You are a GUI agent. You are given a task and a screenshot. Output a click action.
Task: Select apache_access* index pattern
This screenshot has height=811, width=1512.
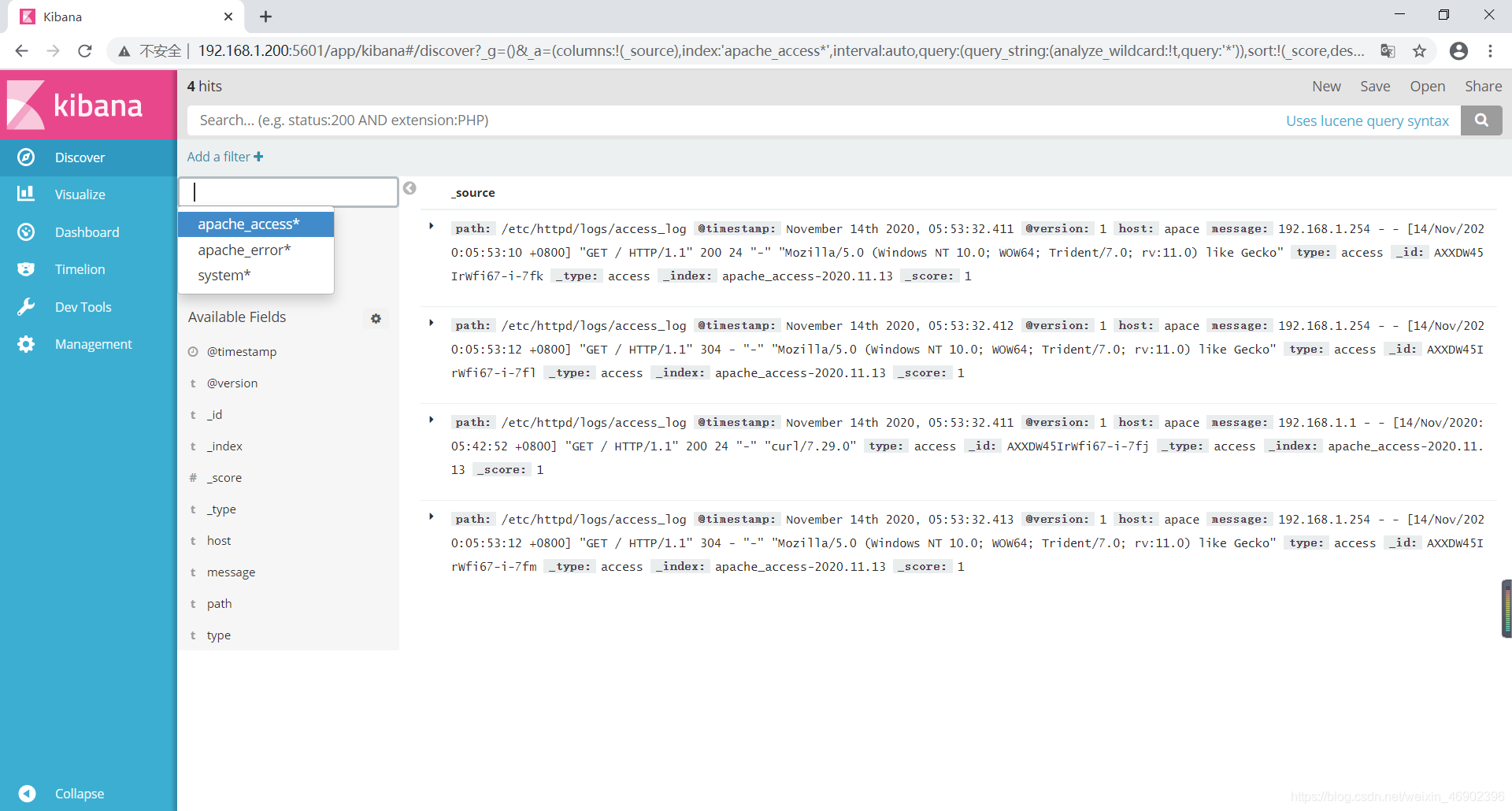tap(256, 224)
